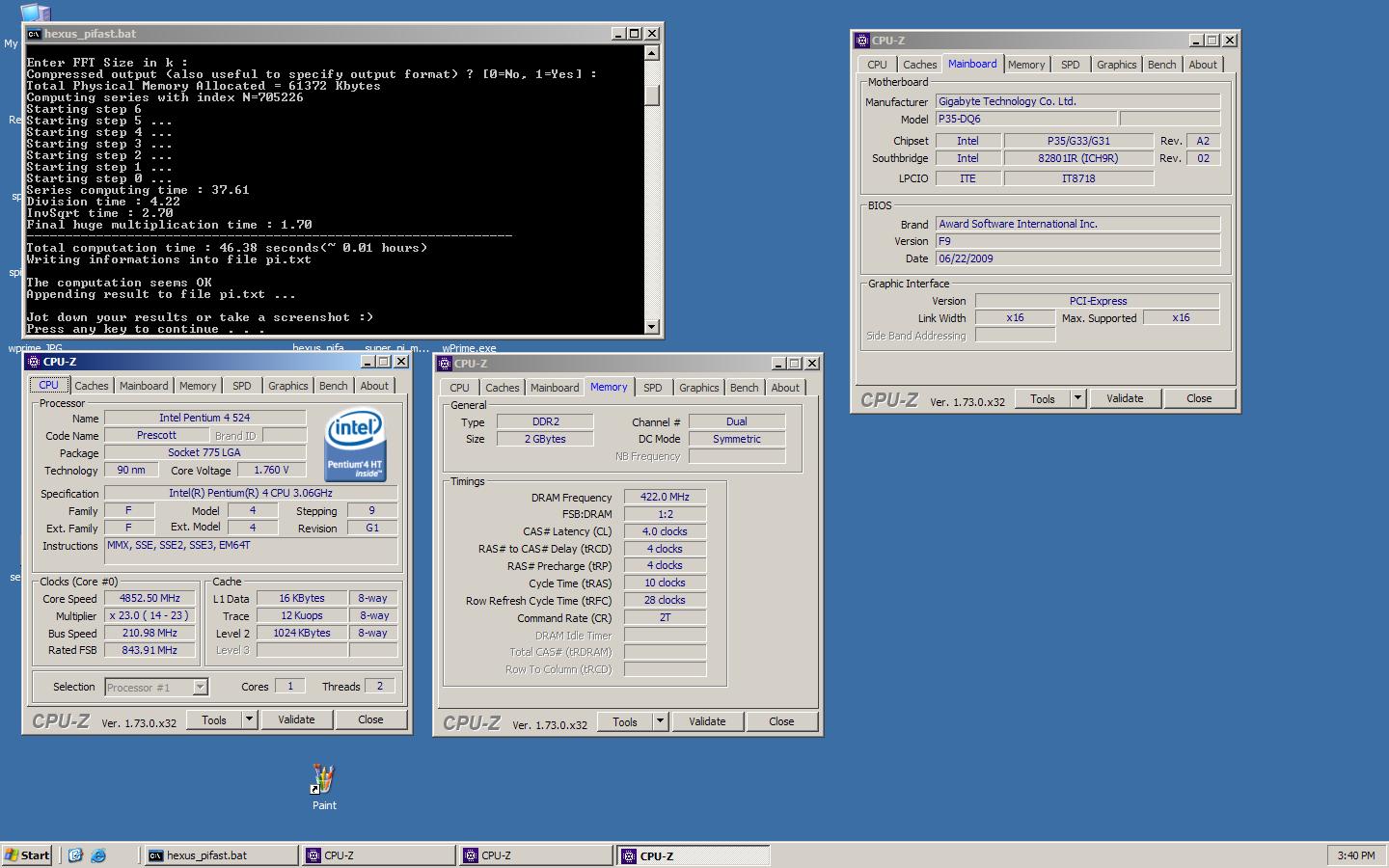Click the 82801IR (ICH9R) southbridge field
This screenshot has height=868, width=1389.
point(1078,158)
